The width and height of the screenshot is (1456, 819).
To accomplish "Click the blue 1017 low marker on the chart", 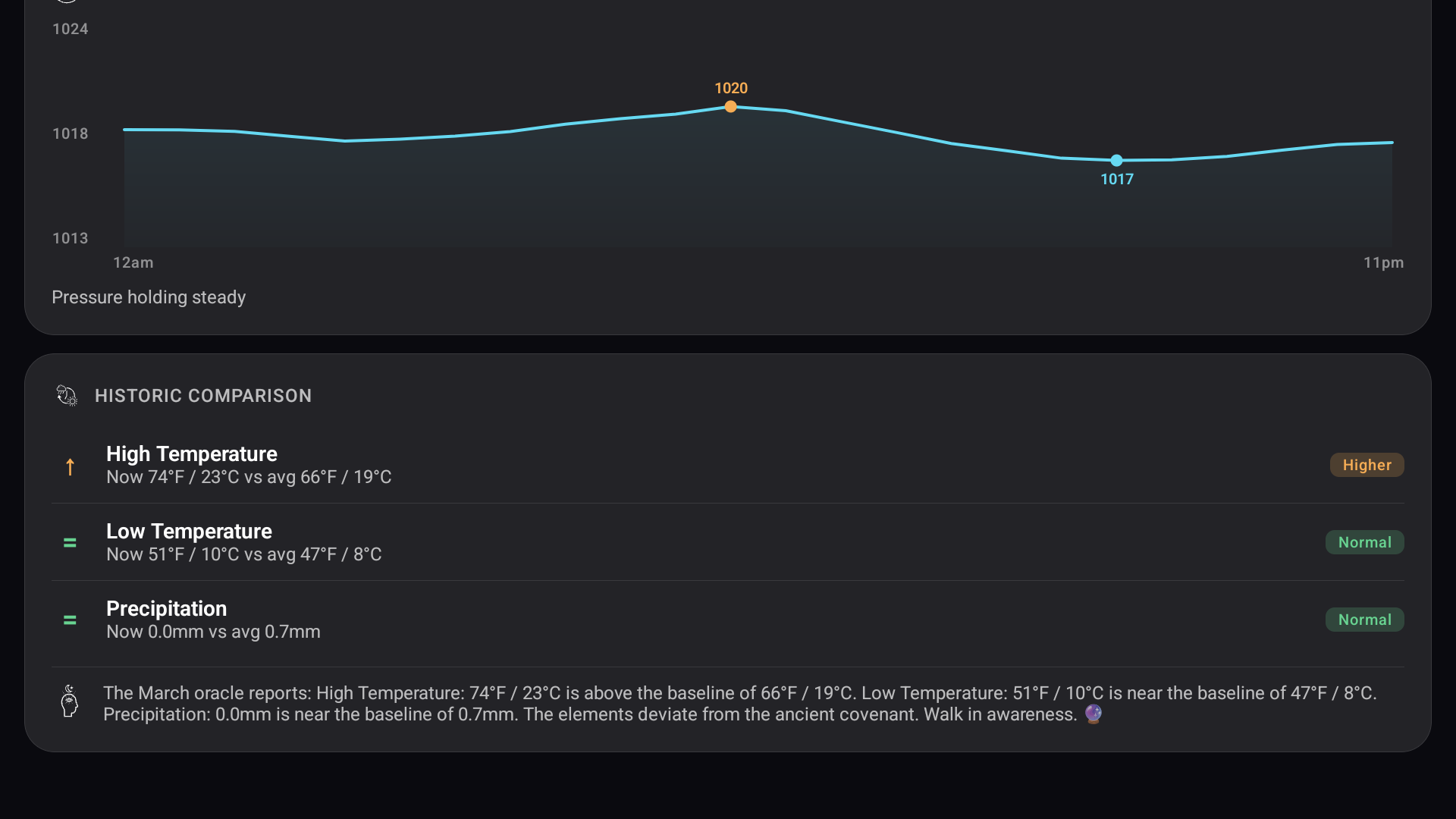I will (x=1116, y=160).
